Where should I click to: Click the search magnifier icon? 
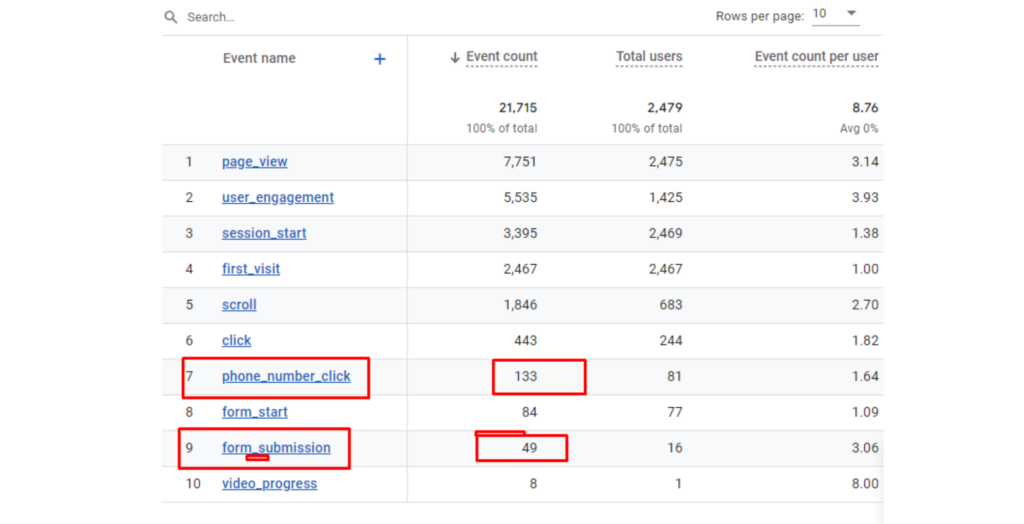(x=170, y=17)
